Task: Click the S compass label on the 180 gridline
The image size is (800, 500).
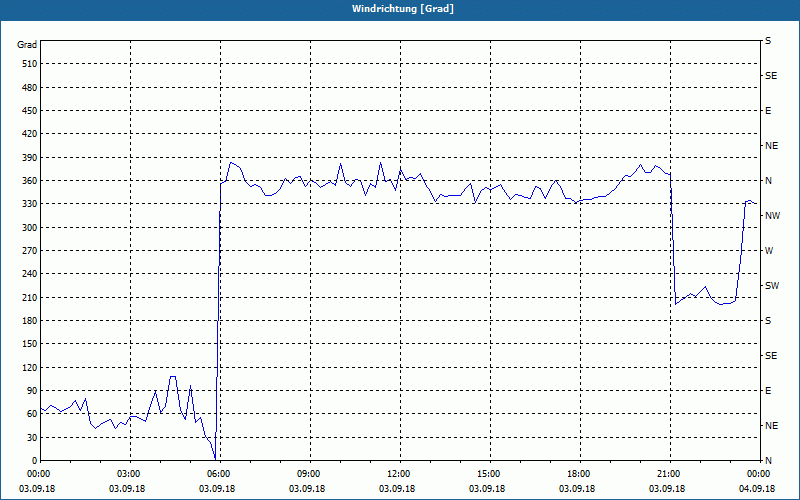Action: point(768,321)
